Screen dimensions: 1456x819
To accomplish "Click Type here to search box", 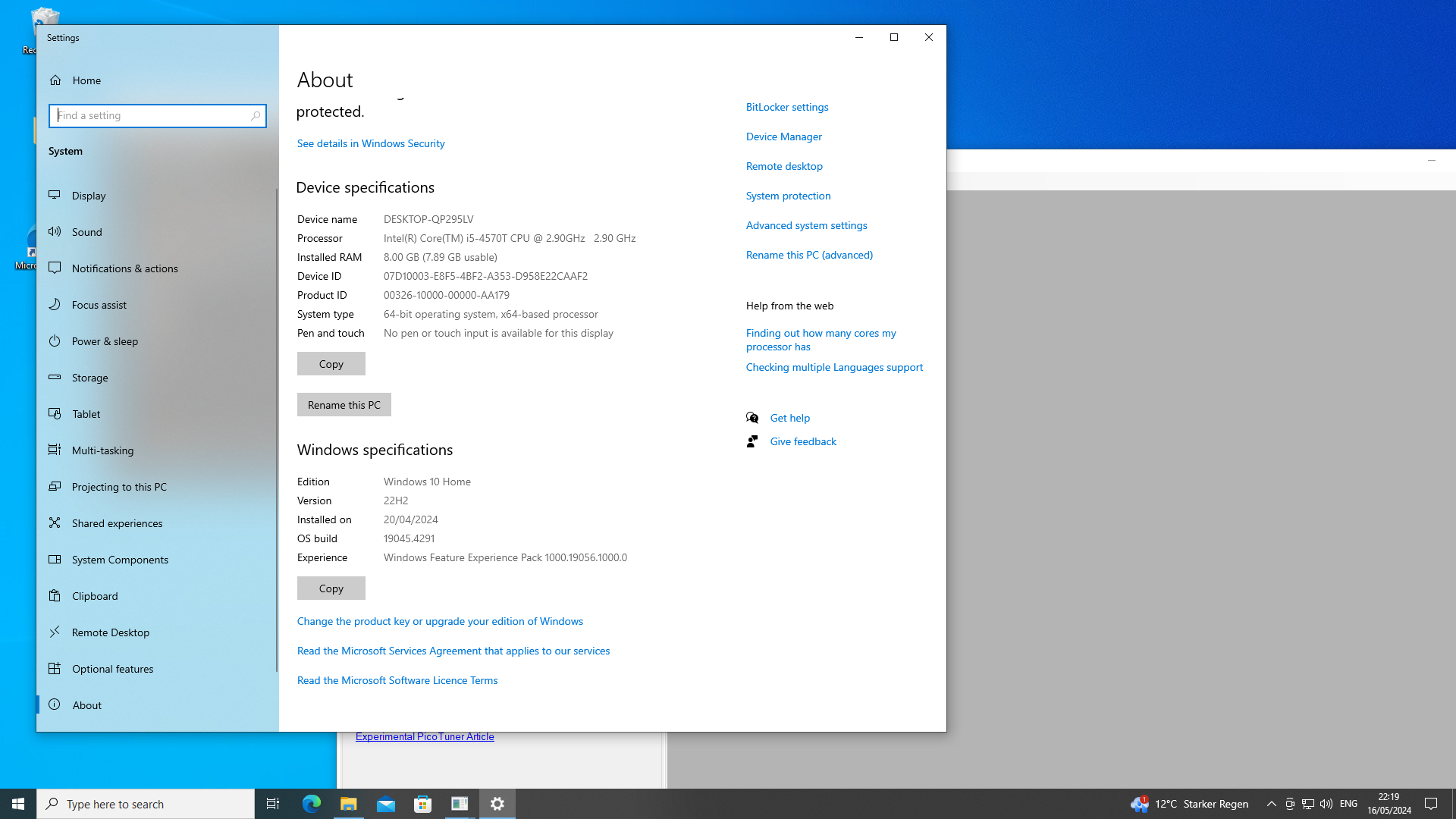I will (x=146, y=804).
